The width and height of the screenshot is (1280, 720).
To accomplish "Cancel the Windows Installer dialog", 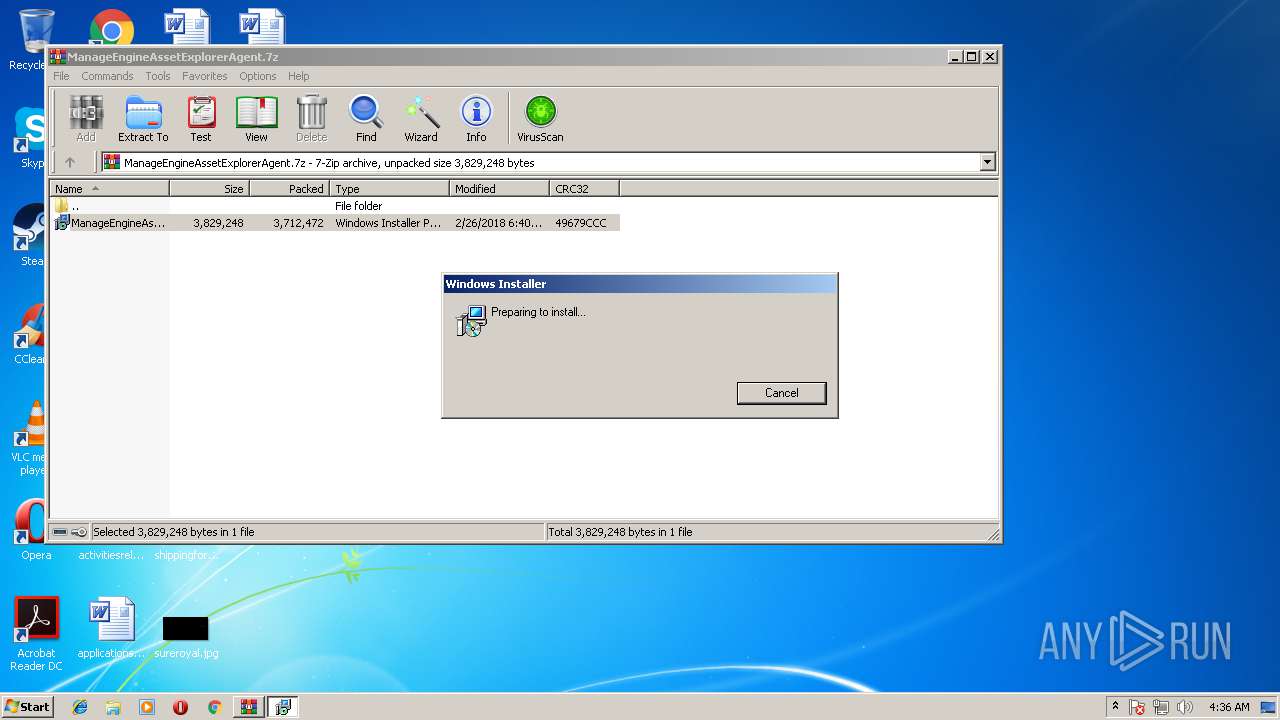I will tap(781, 393).
